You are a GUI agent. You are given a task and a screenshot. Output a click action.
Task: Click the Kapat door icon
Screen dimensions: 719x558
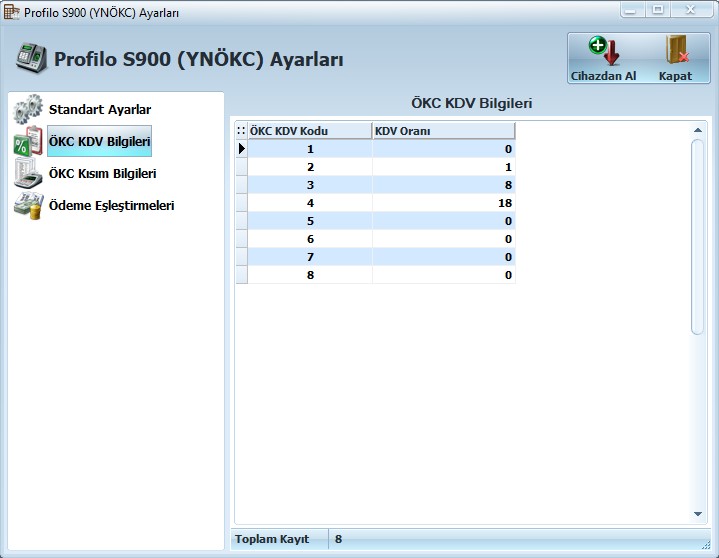pyautogui.click(x=677, y=50)
